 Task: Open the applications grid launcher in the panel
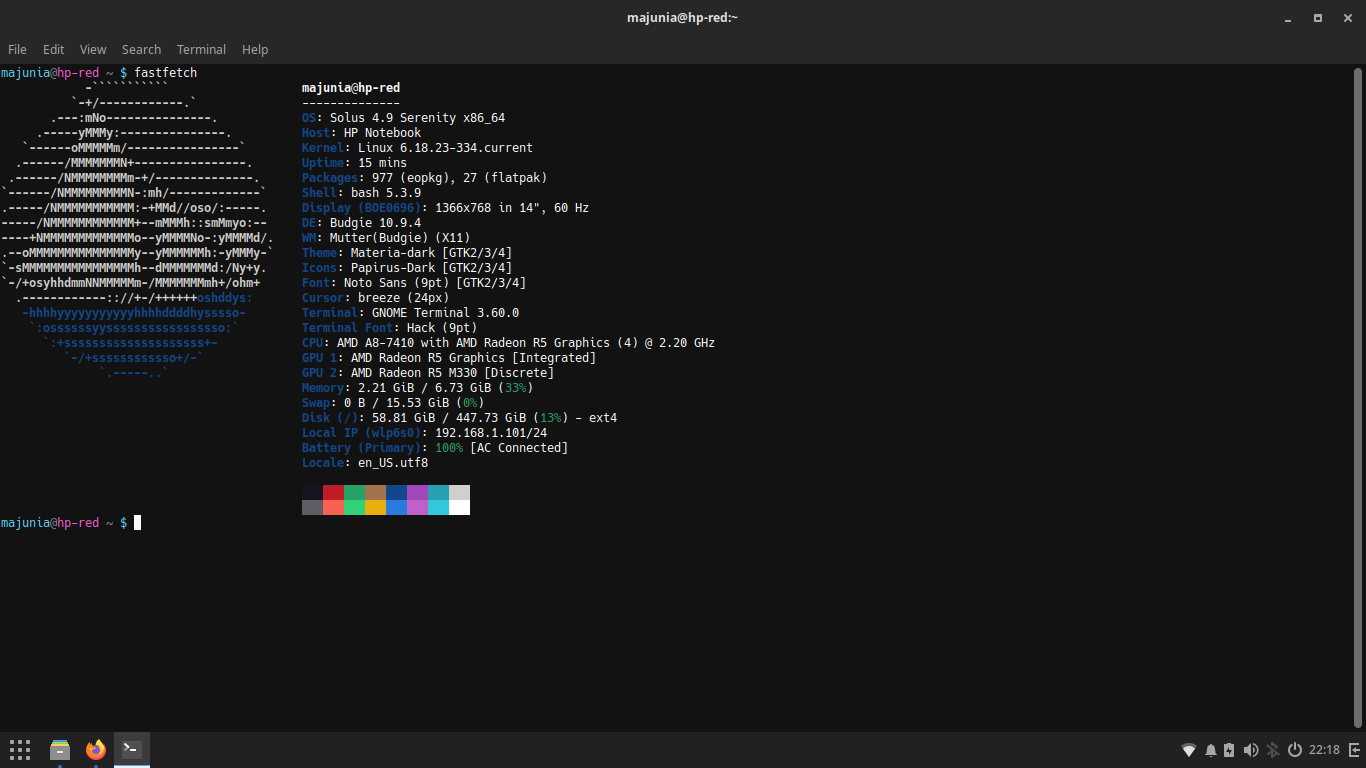[20, 749]
